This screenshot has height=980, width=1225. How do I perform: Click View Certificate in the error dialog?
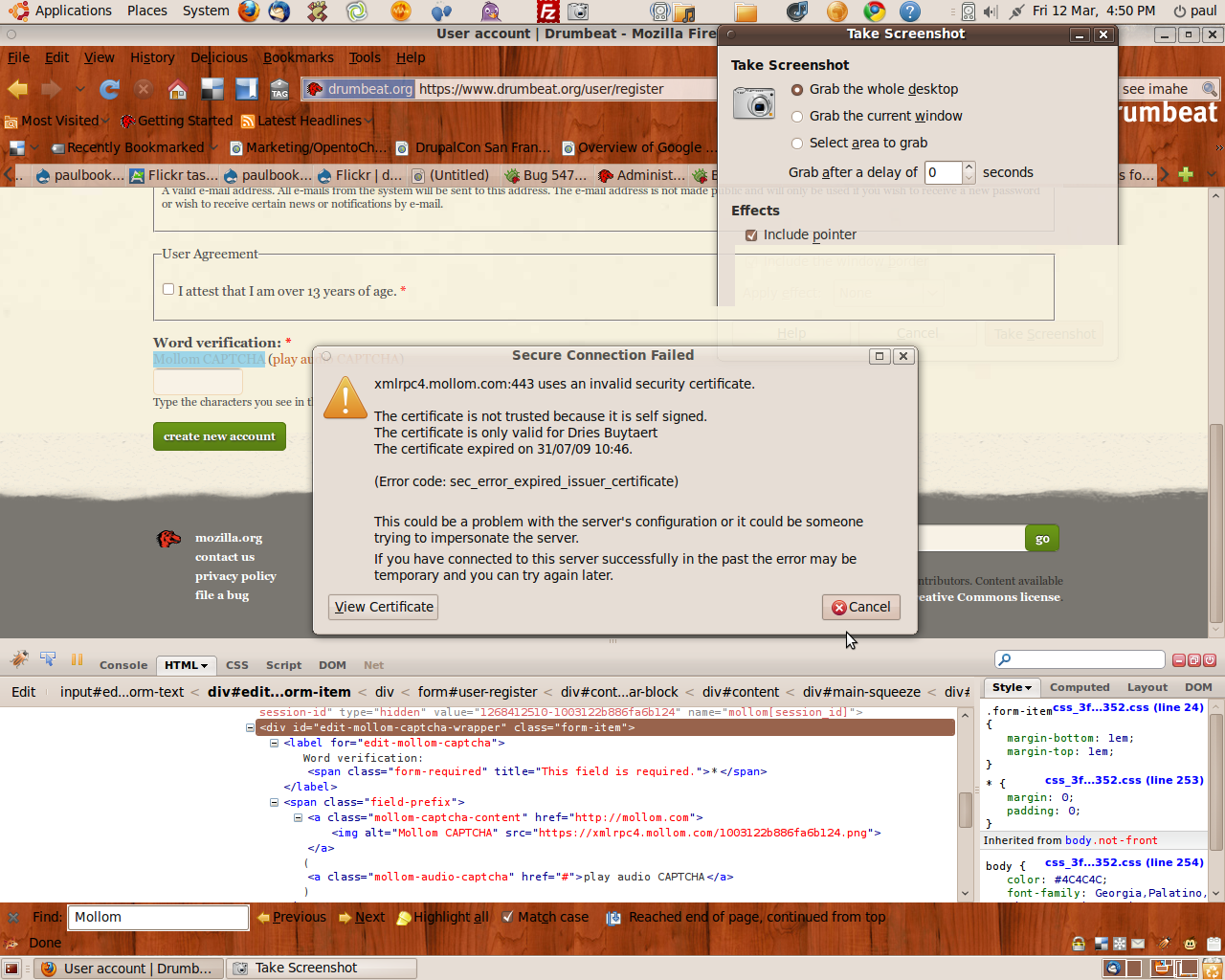click(x=384, y=607)
